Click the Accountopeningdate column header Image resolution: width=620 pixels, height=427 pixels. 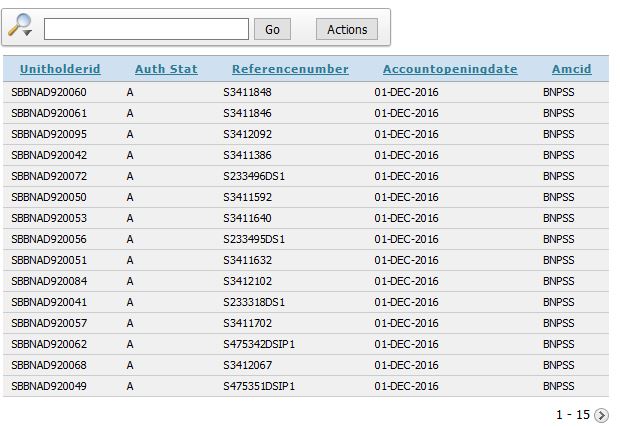(x=450, y=69)
